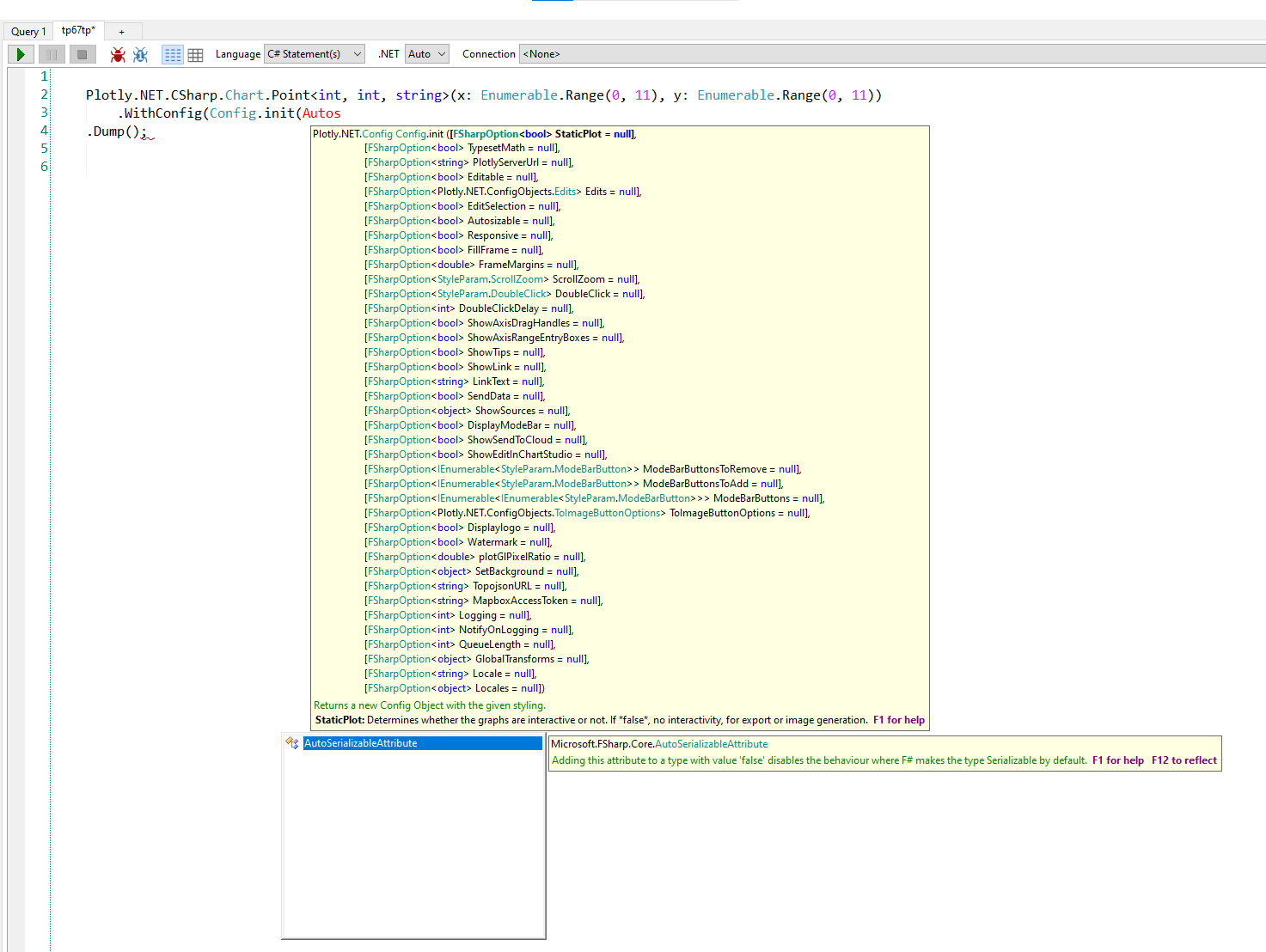Click the 'string' type keyword on line 2
Viewport: 1266px width, 952px height.
pos(419,95)
